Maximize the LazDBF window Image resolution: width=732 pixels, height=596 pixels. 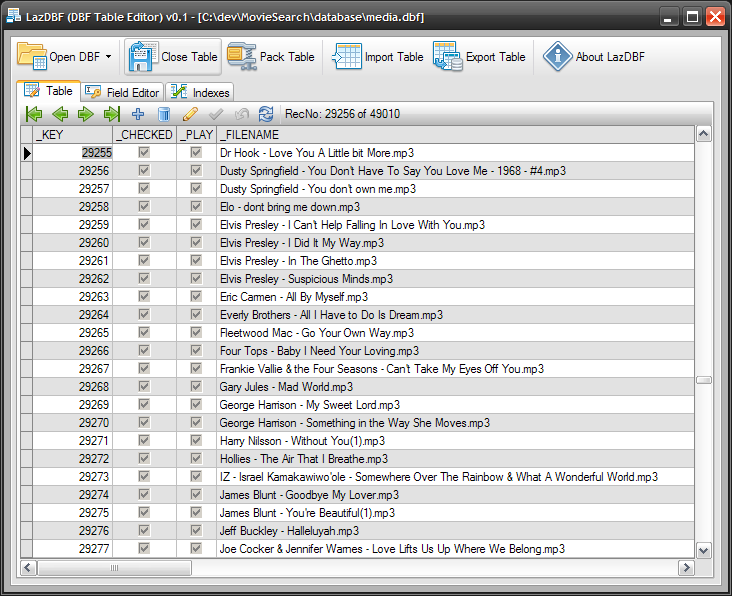tap(692, 17)
